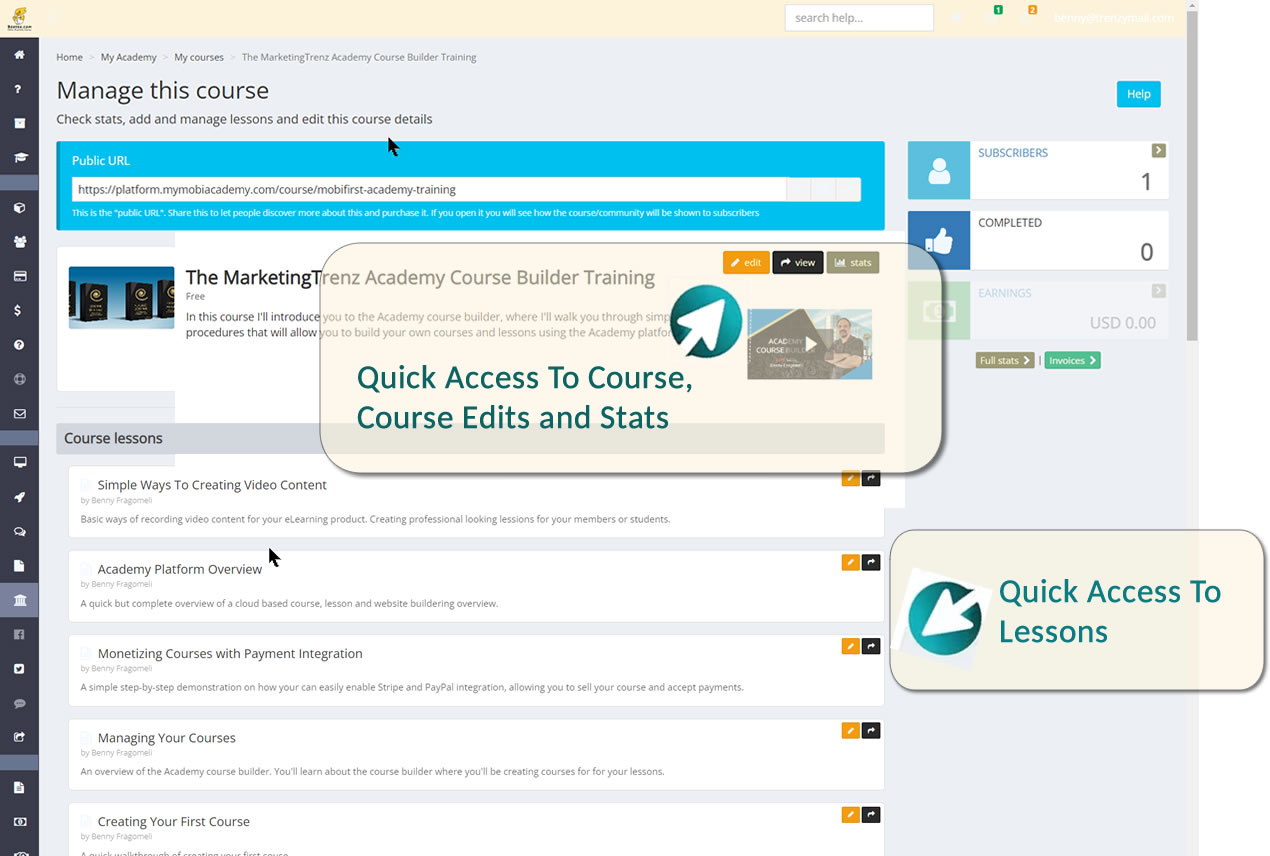Expand the Earnings panel arrow
1270x856 pixels.
[x=1158, y=291]
